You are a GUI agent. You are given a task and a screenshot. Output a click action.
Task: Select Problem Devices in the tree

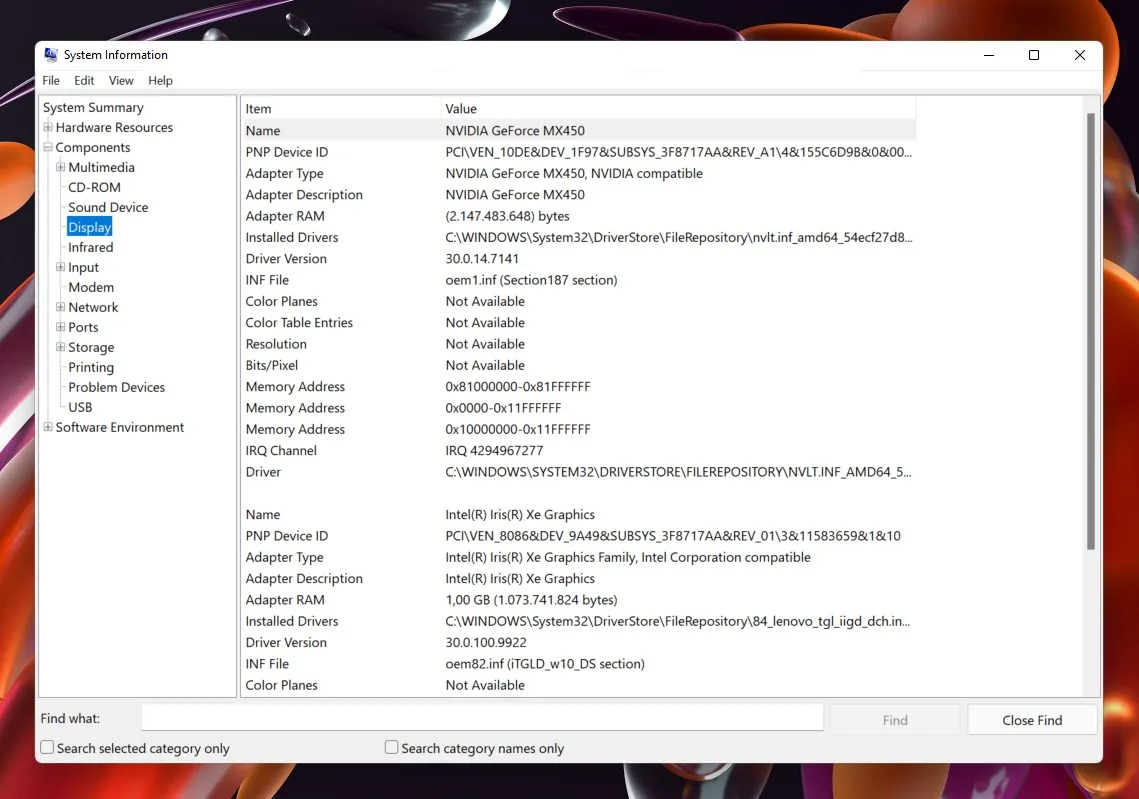(x=116, y=388)
